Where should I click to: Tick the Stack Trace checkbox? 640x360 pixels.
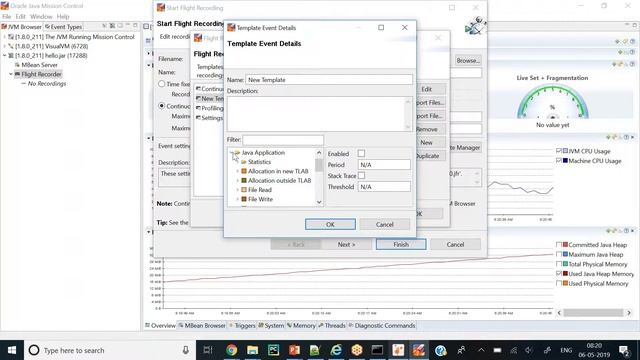(x=361, y=176)
